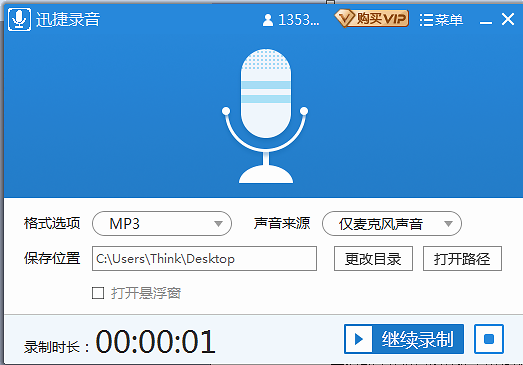The height and width of the screenshot is (365, 523).
Task: Close the 迅捷录音 window
Action: [x=508, y=19]
